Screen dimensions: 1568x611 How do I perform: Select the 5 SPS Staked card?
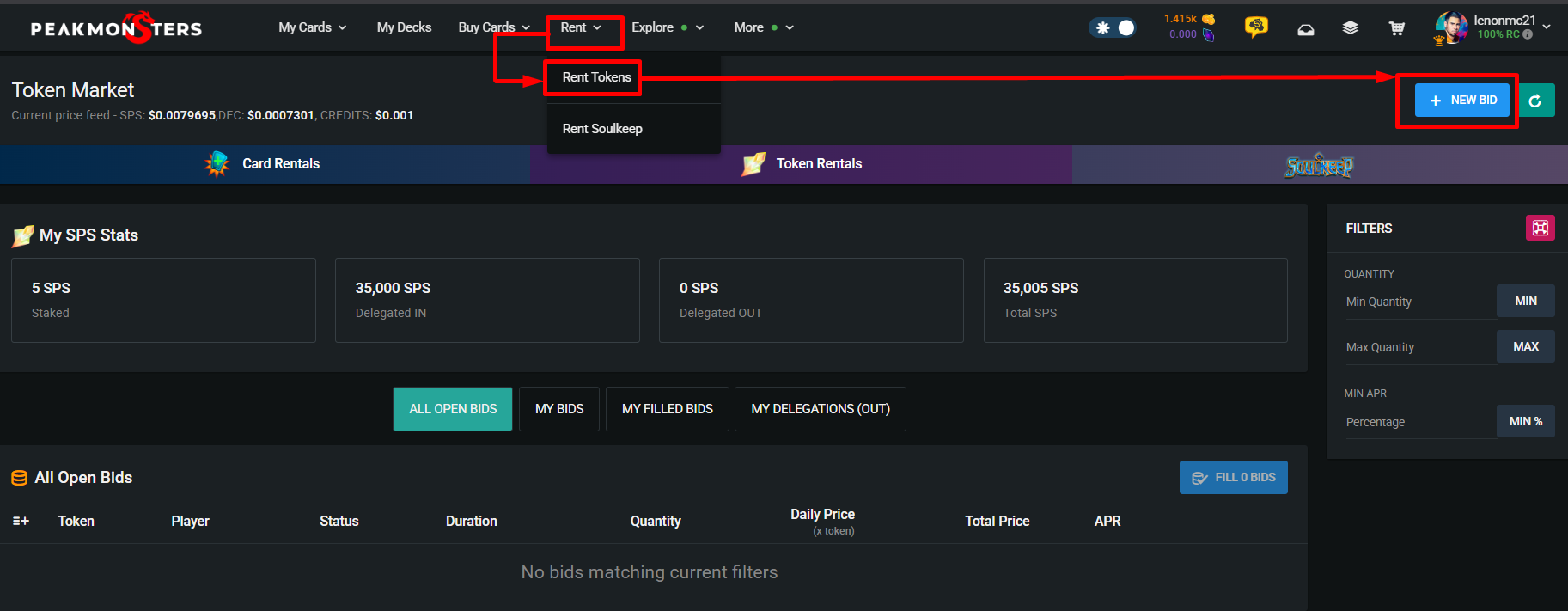(163, 300)
